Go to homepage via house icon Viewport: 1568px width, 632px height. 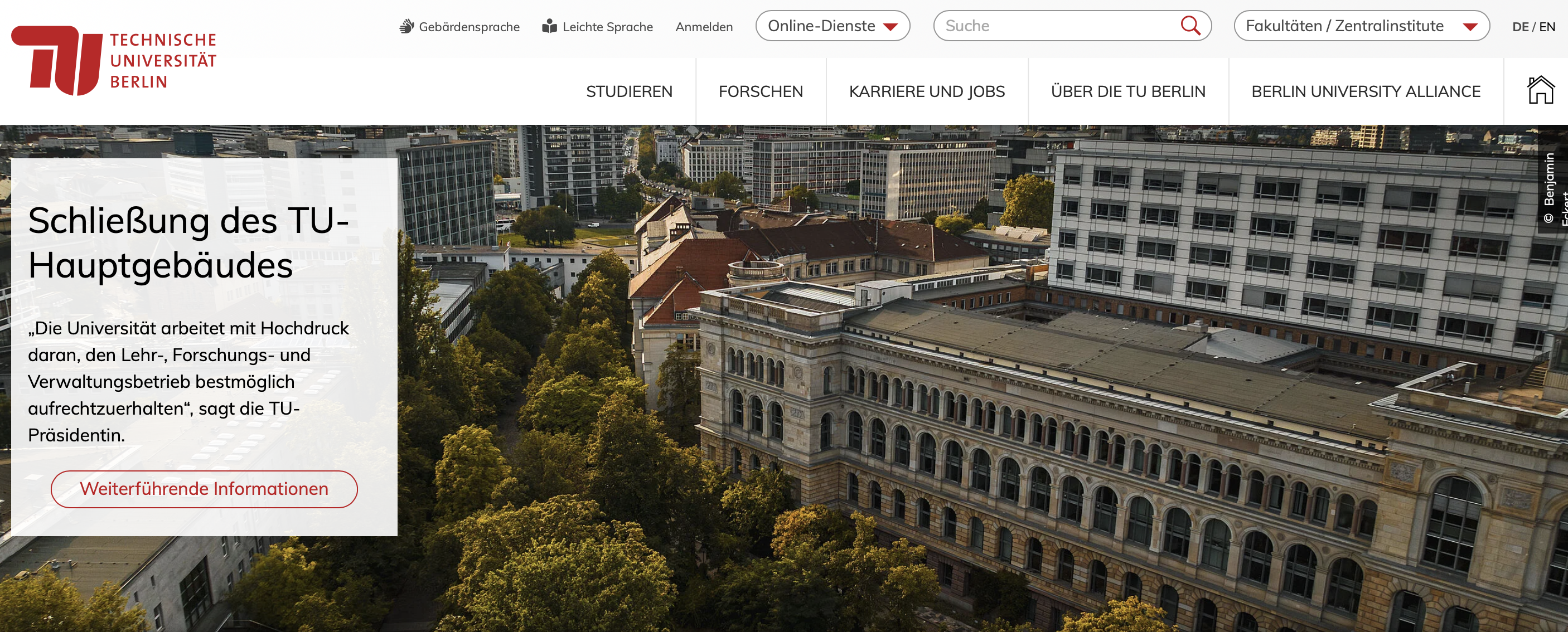point(1540,91)
